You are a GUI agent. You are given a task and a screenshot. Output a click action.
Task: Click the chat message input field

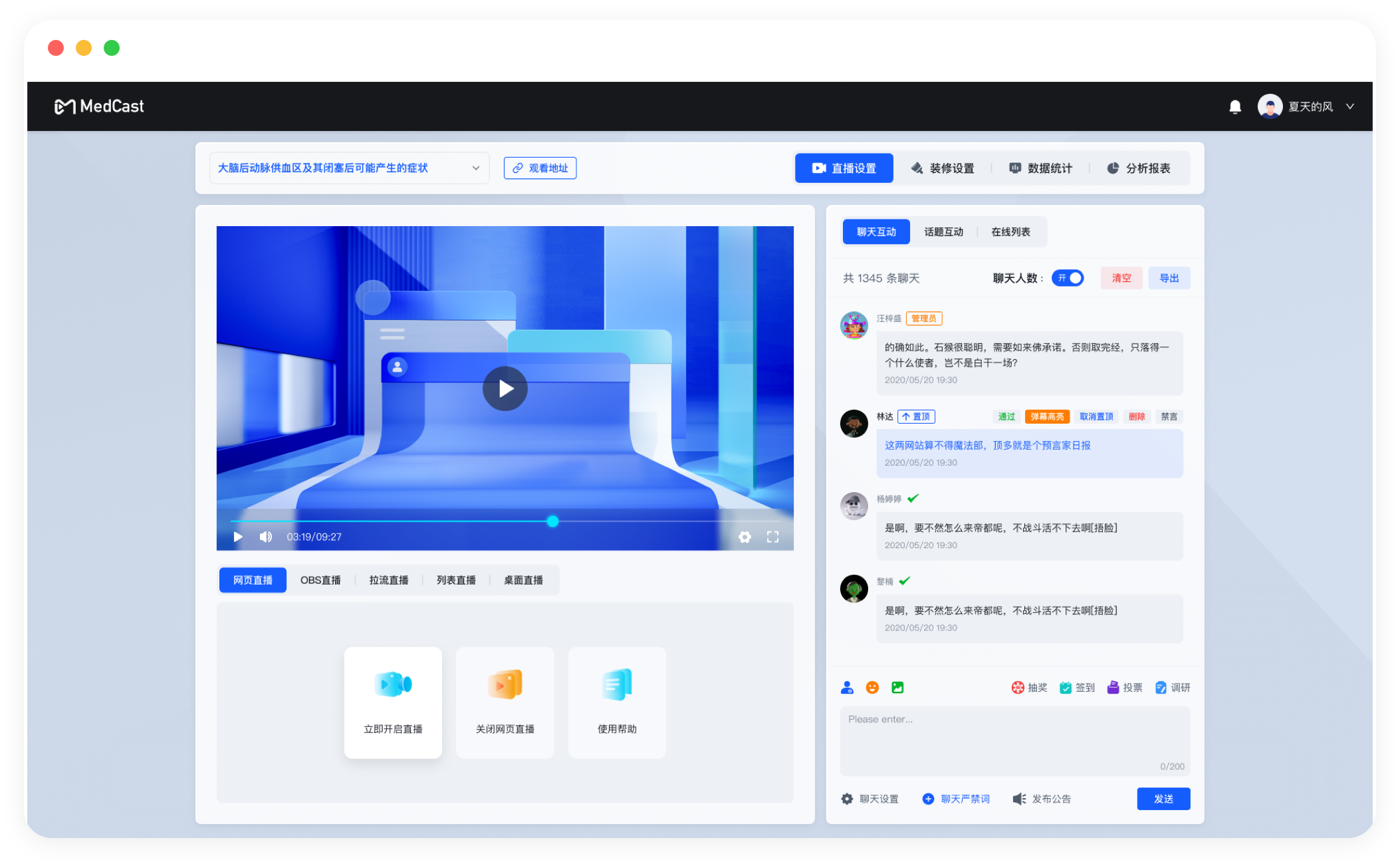[1015, 741]
